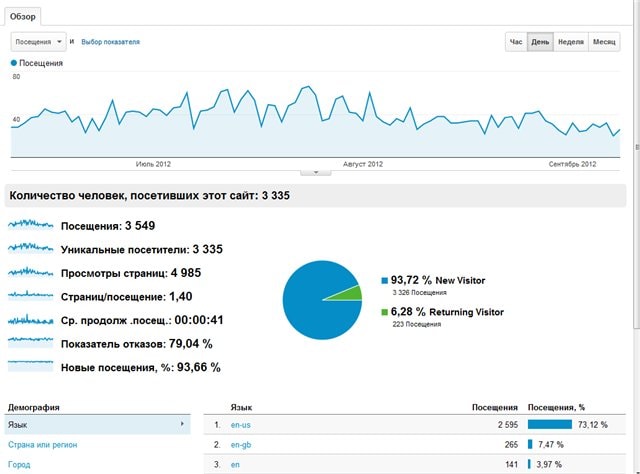This screenshot has height=474, width=640.
Task: Click the en-us language link
Action: [x=240, y=425]
